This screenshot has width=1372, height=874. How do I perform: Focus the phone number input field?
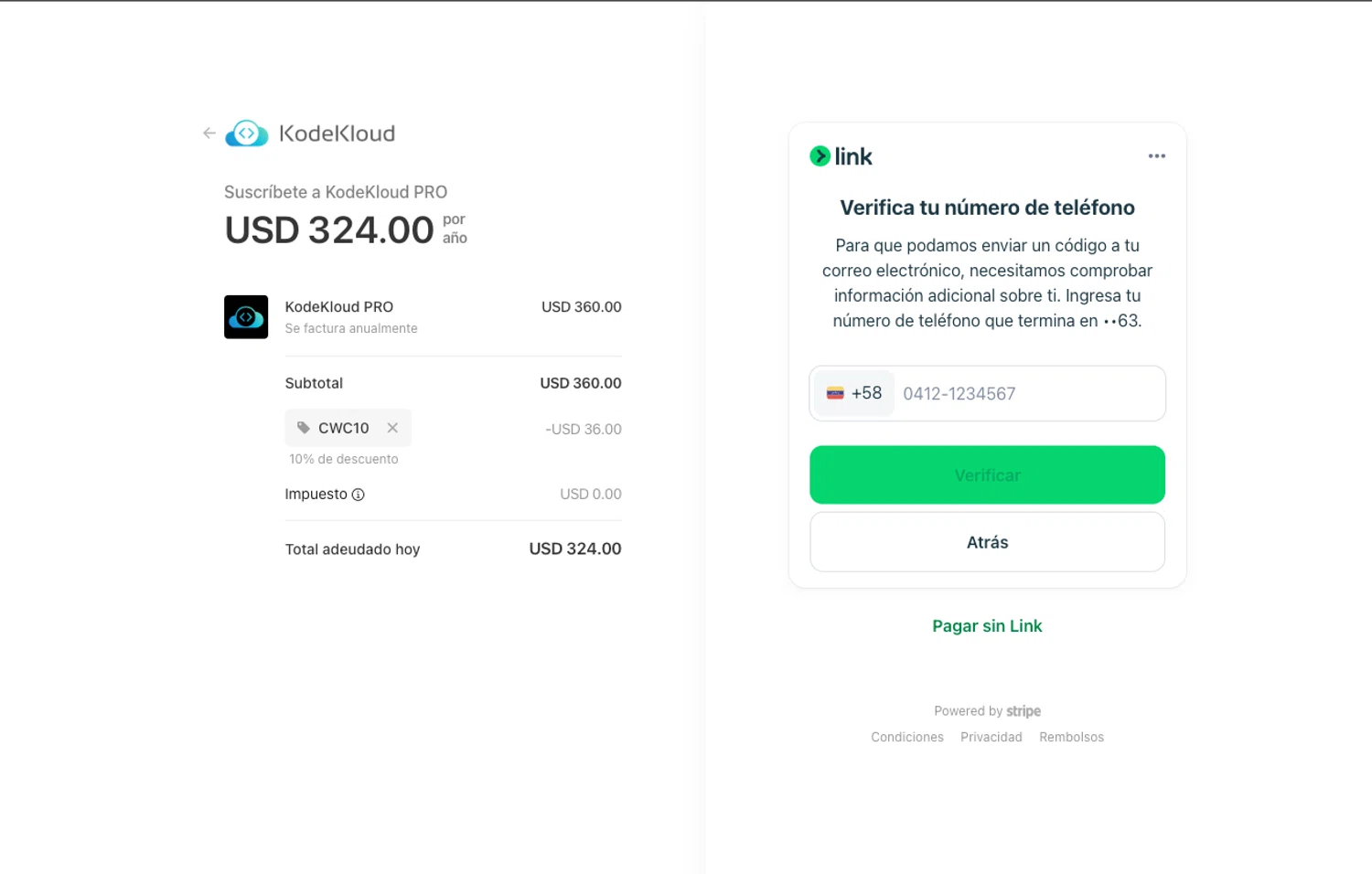(1024, 394)
